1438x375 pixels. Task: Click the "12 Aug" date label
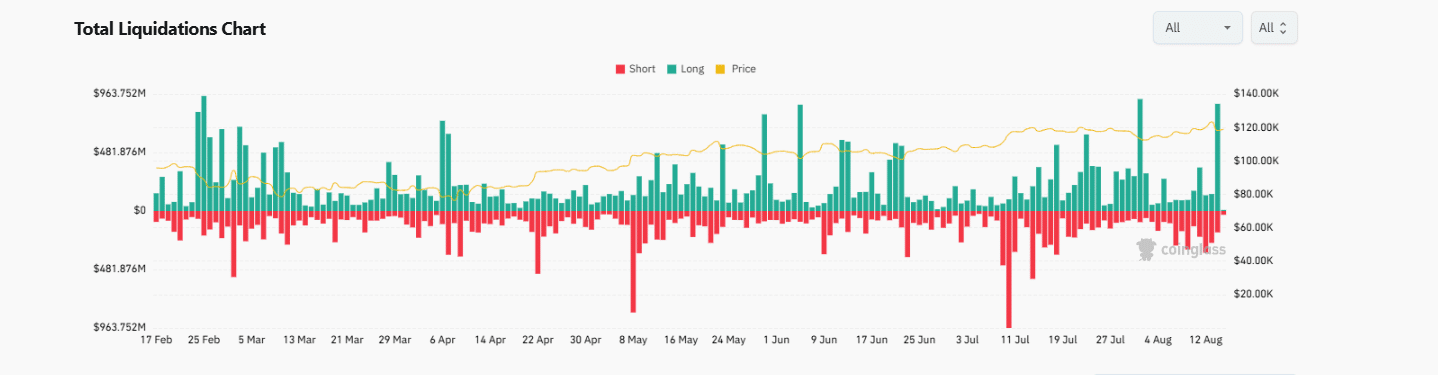[x=1206, y=340]
